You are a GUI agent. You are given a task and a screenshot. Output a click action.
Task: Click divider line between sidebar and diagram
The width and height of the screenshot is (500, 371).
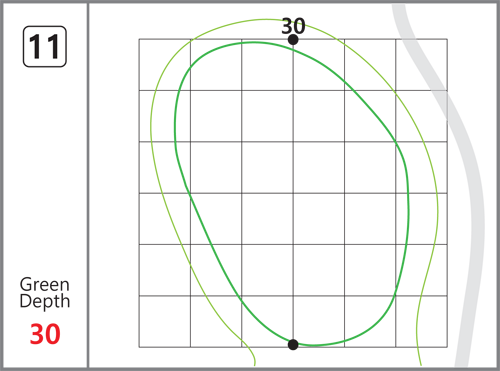point(88,185)
